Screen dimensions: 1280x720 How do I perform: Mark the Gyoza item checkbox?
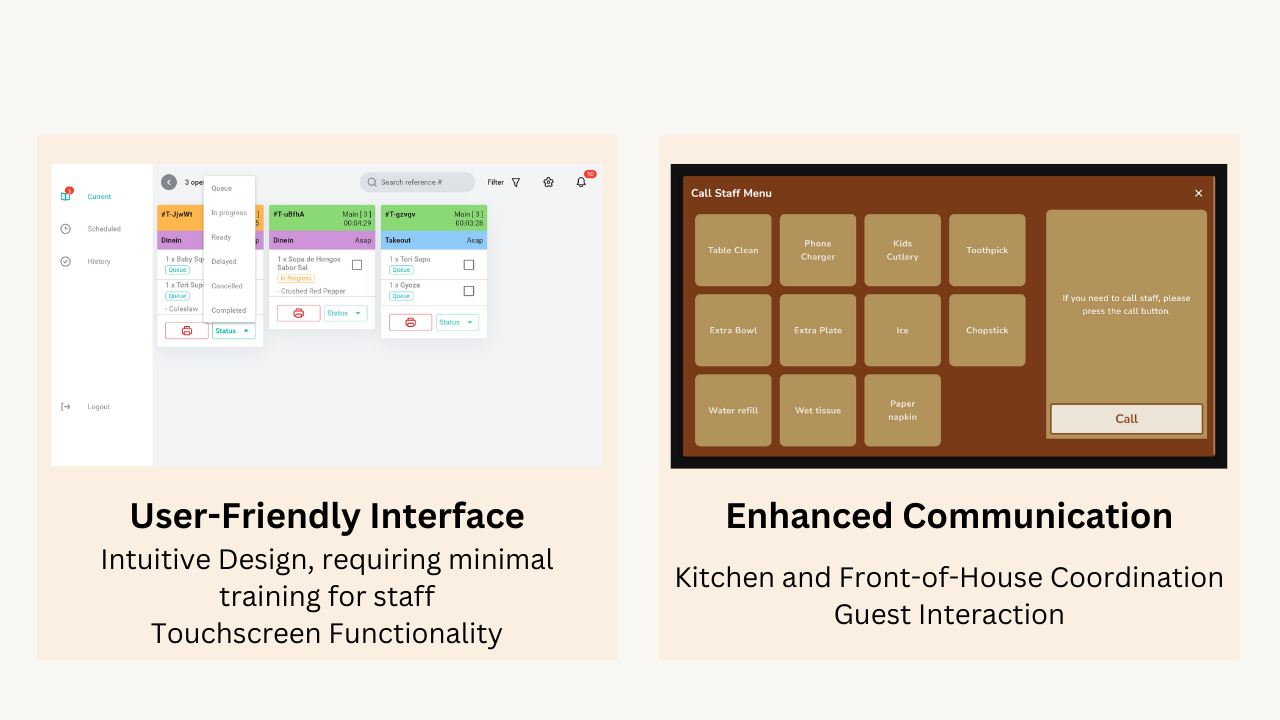coord(468,291)
